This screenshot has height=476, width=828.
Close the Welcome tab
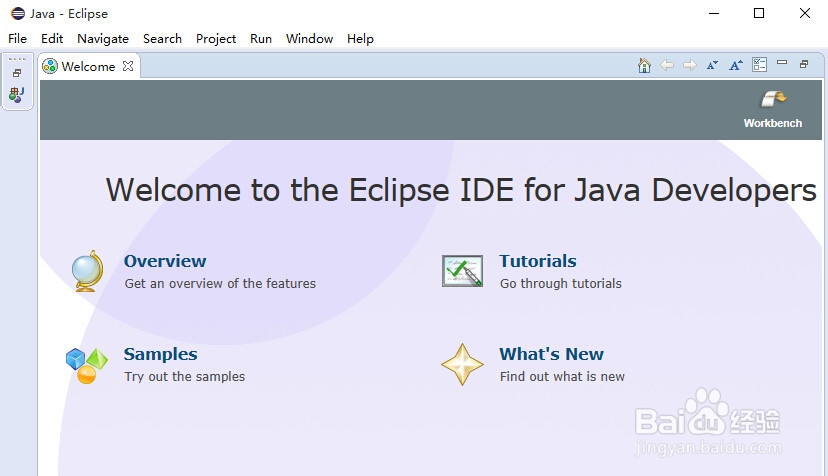coord(128,66)
